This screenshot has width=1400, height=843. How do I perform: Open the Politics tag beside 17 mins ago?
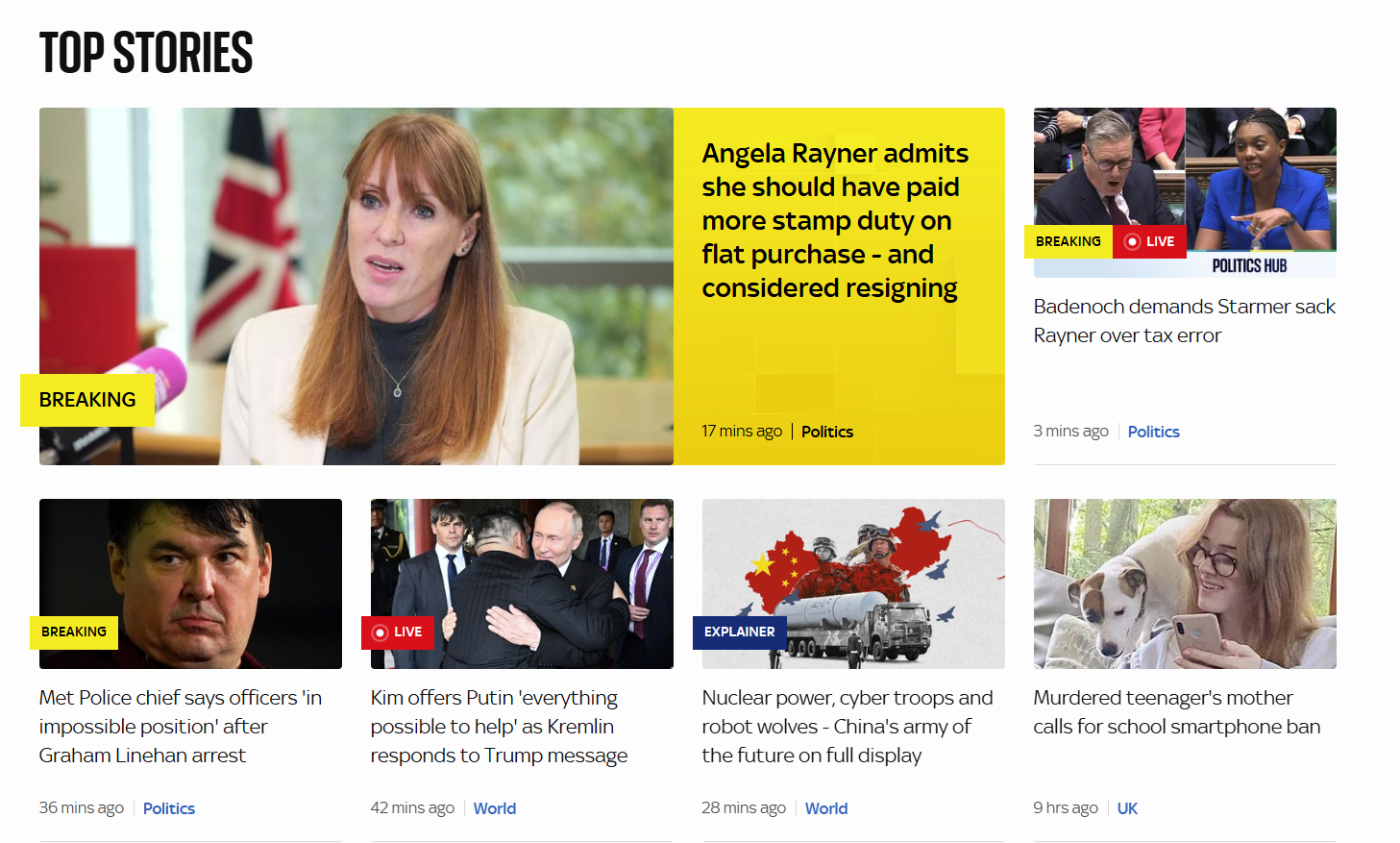coord(827,432)
